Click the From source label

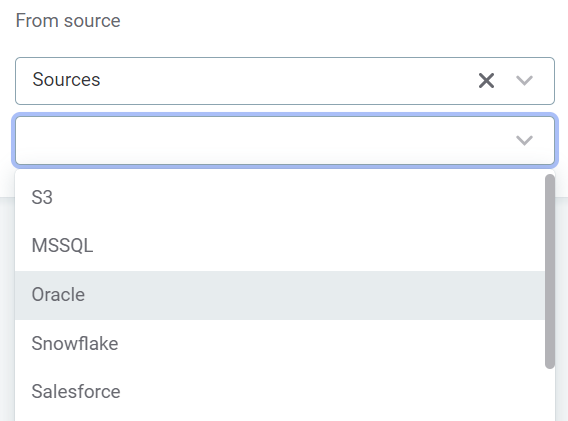(x=68, y=21)
